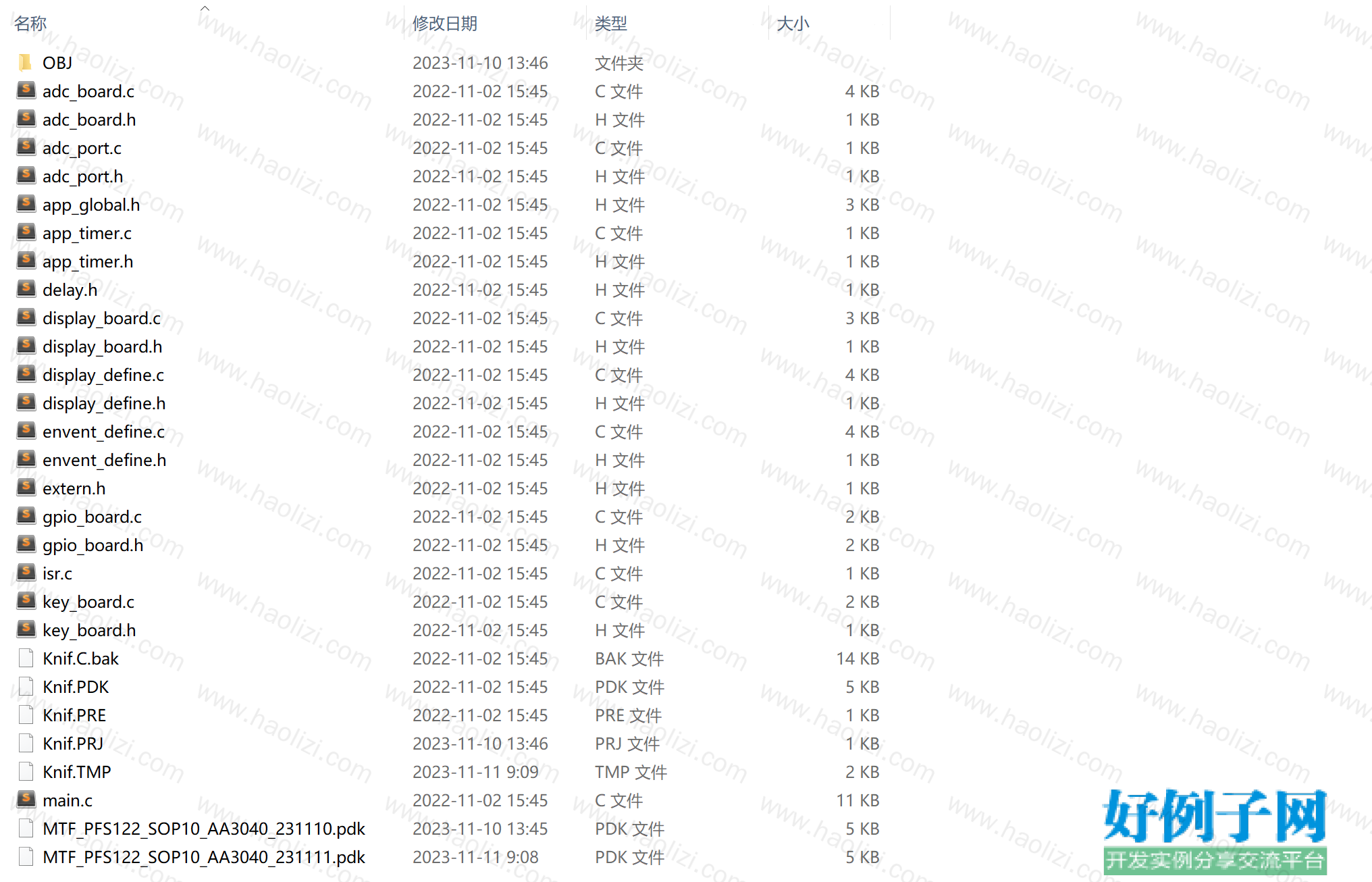Click the 文件夹 type of OBJ row

click(x=619, y=63)
